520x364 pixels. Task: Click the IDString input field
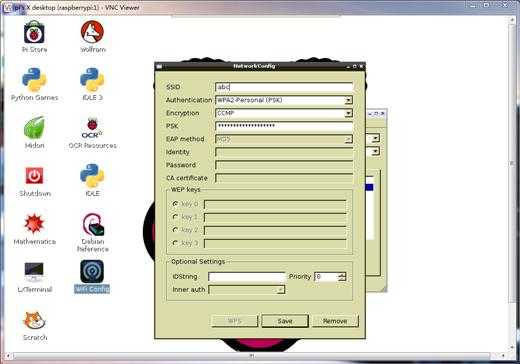pos(247,277)
